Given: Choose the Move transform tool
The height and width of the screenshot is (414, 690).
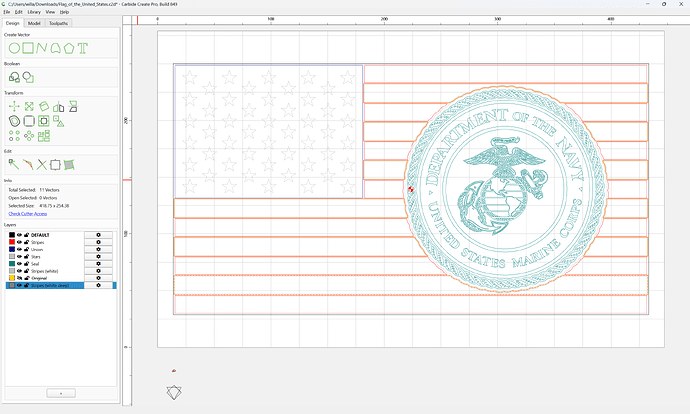Looking at the screenshot, I should 14,106.
